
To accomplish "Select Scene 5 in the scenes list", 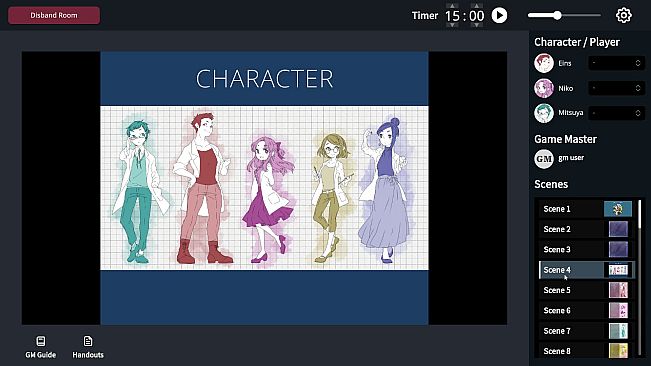I will click(x=587, y=290).
